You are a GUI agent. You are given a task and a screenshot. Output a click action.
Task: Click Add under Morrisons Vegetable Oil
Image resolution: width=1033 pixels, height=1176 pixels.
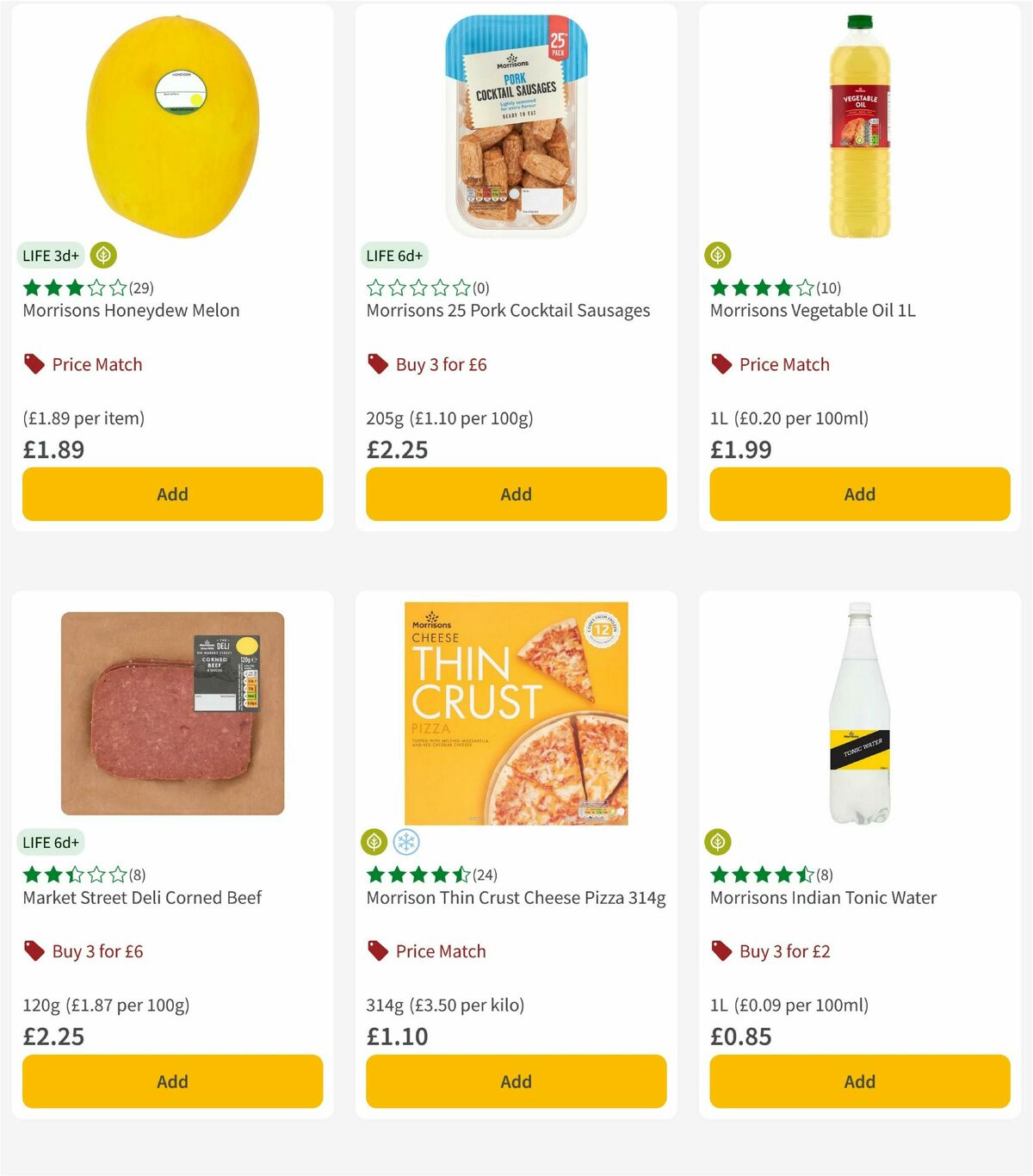859,494
